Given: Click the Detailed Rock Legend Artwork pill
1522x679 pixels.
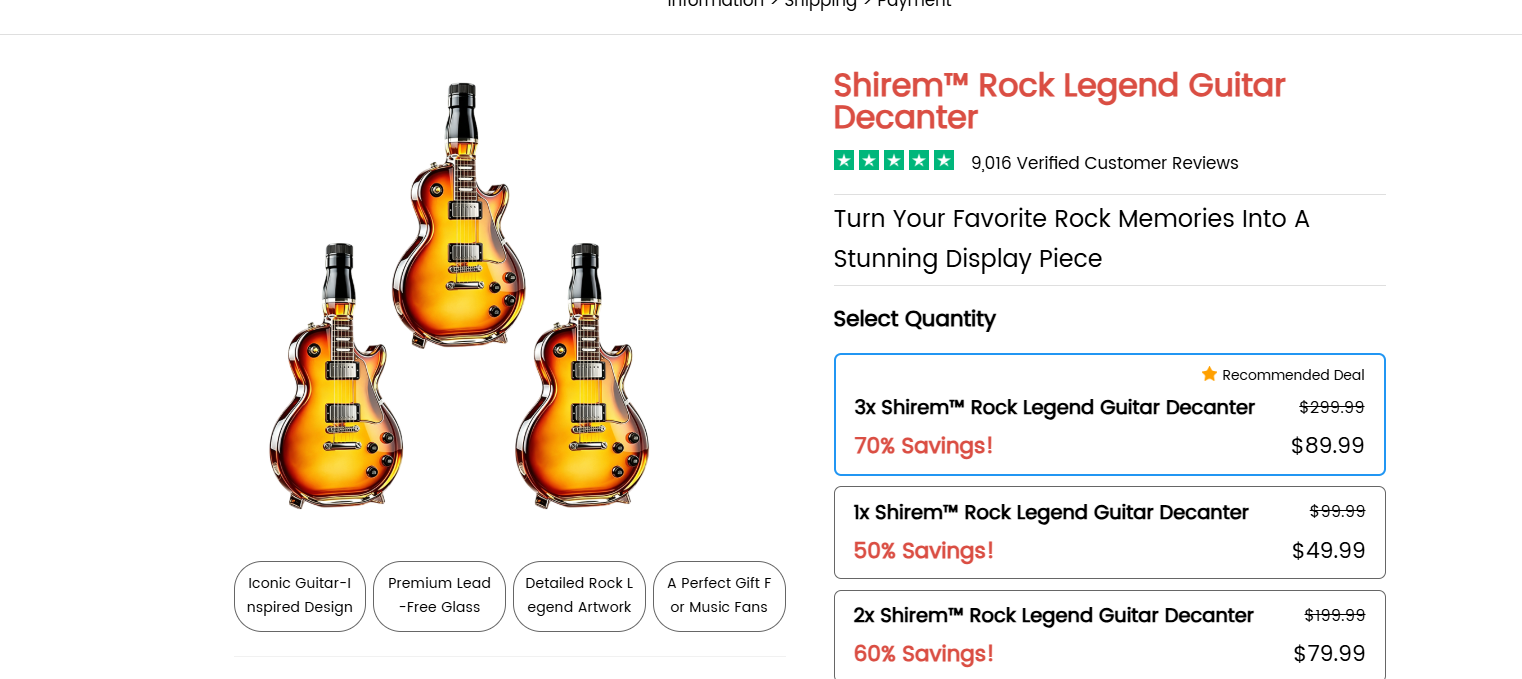Looking at the screenshot, I should tap(579, 596).
